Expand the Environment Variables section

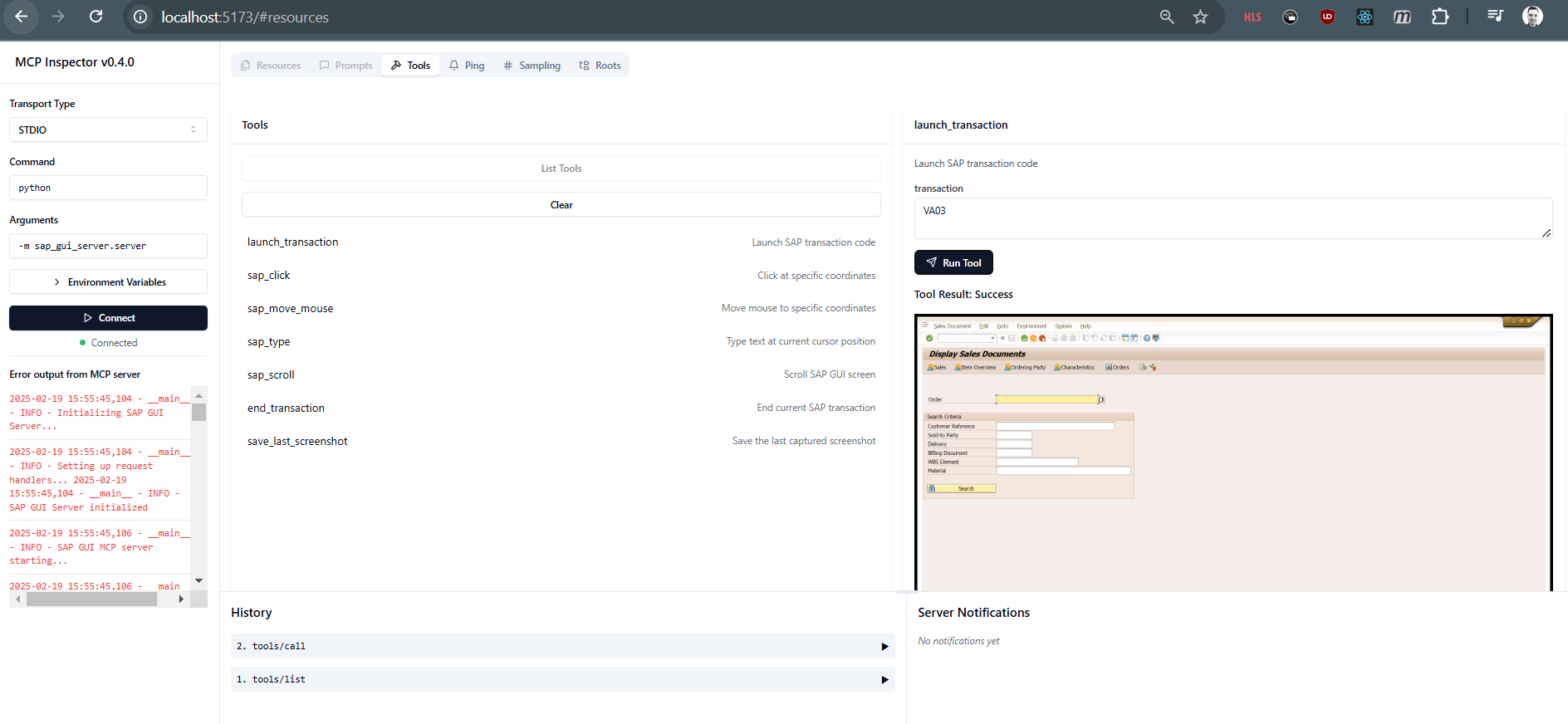[108, 282]
